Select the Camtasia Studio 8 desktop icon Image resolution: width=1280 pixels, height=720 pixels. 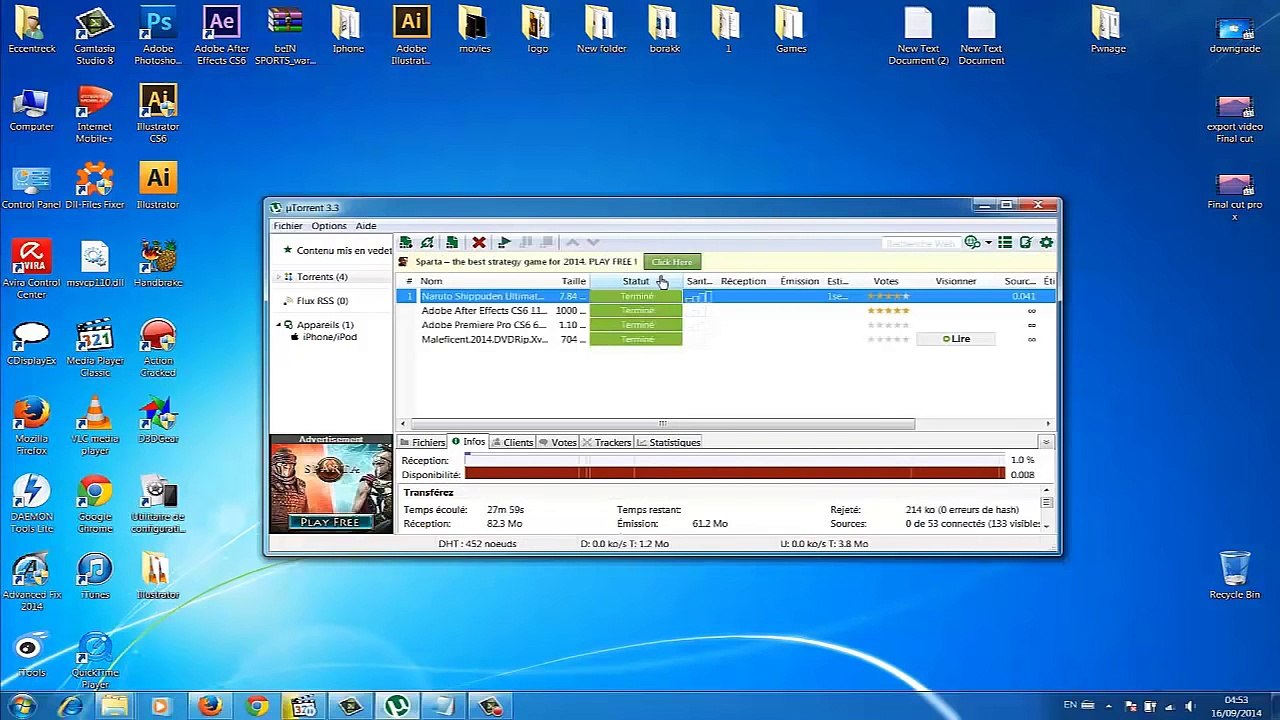(95, 36)
